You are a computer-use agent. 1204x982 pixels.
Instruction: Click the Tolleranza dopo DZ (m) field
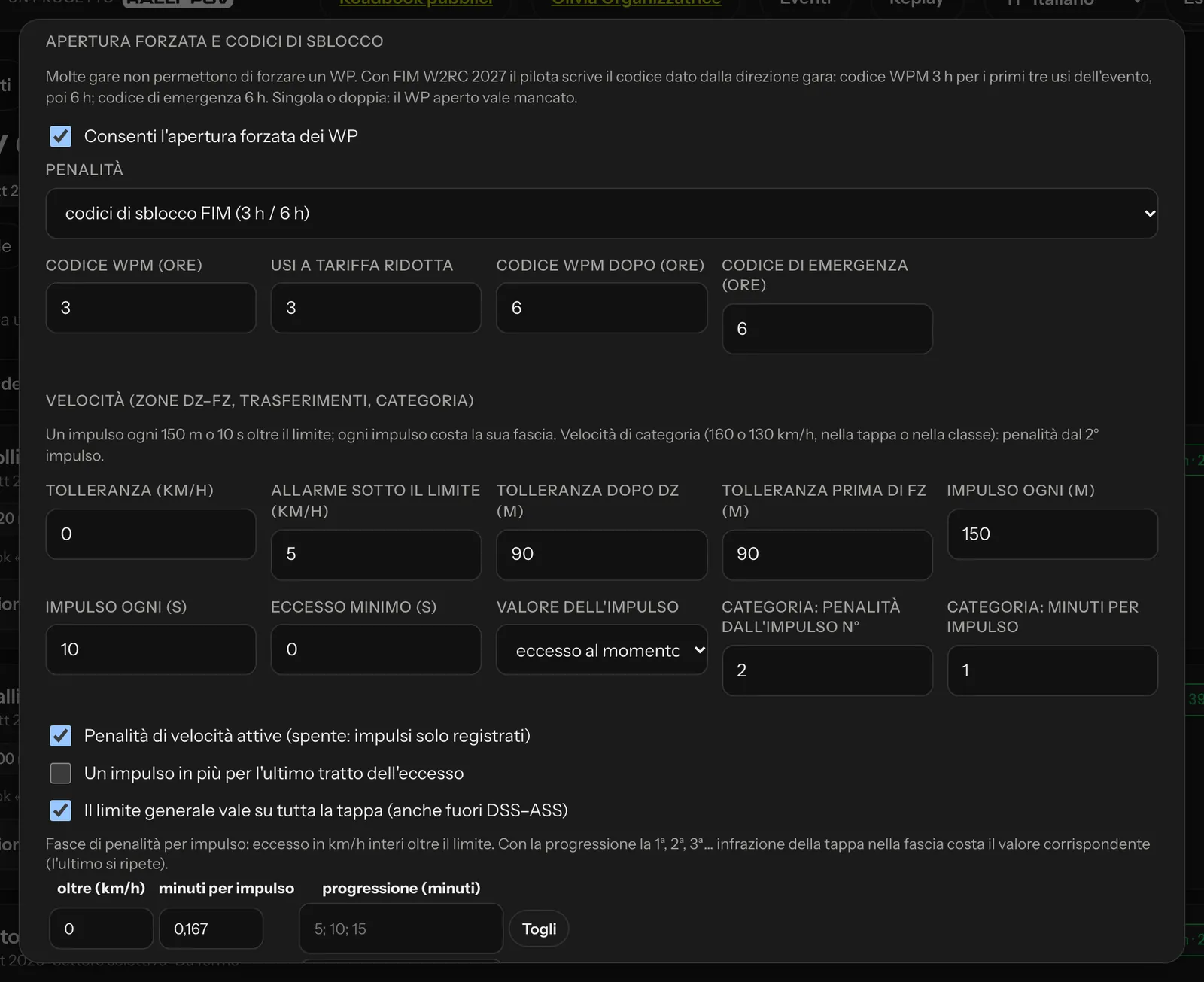point(601,555)
